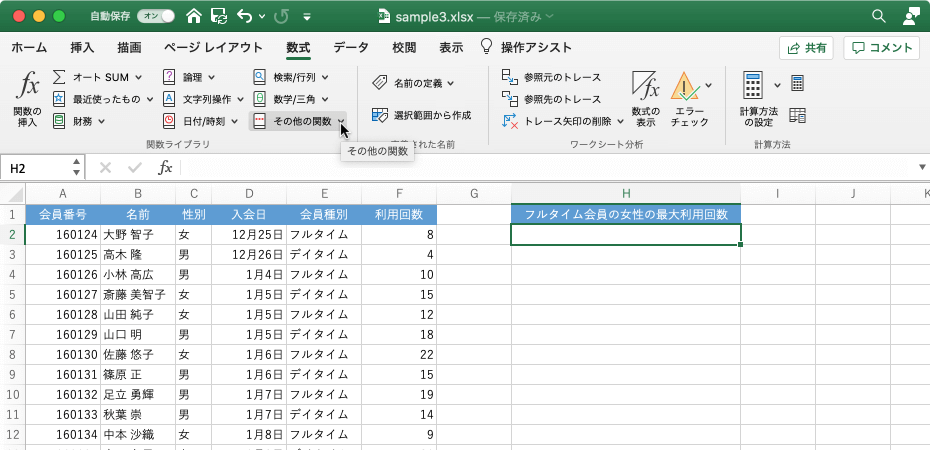Switch to the ホーム tab
930x450 pixels.
29,47
